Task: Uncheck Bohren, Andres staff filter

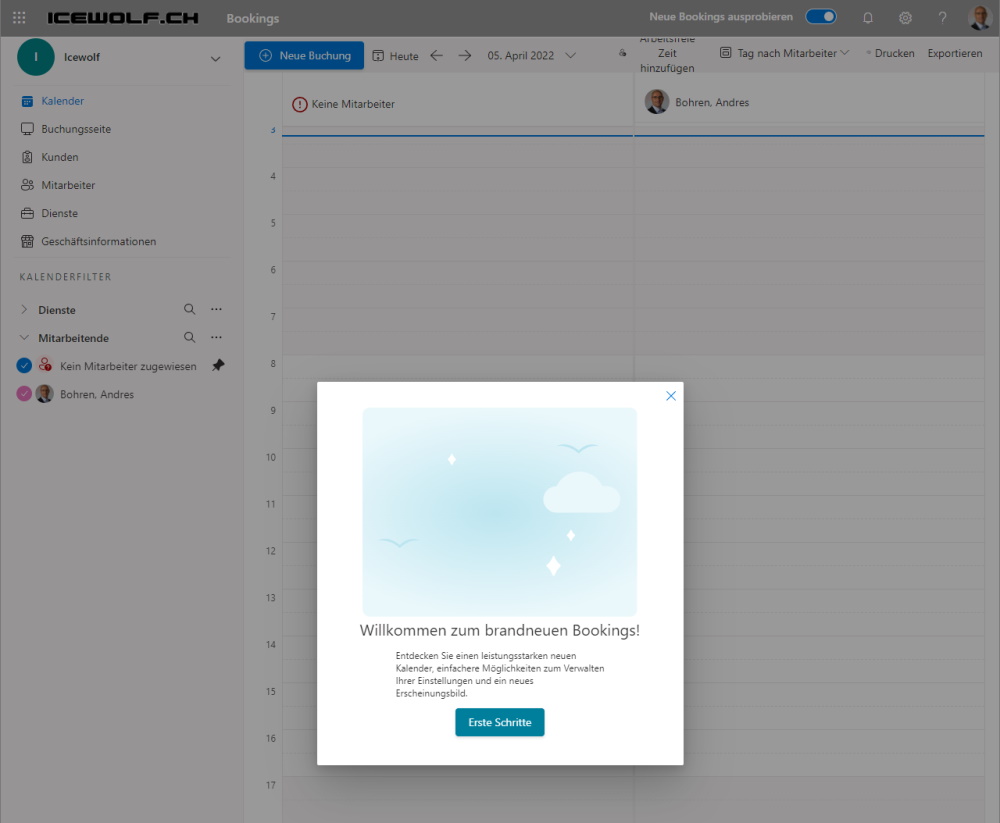Action: 24,394
